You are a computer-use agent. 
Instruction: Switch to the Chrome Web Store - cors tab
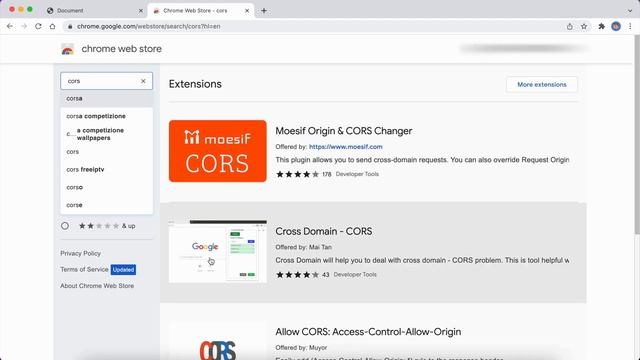point(201,11)
